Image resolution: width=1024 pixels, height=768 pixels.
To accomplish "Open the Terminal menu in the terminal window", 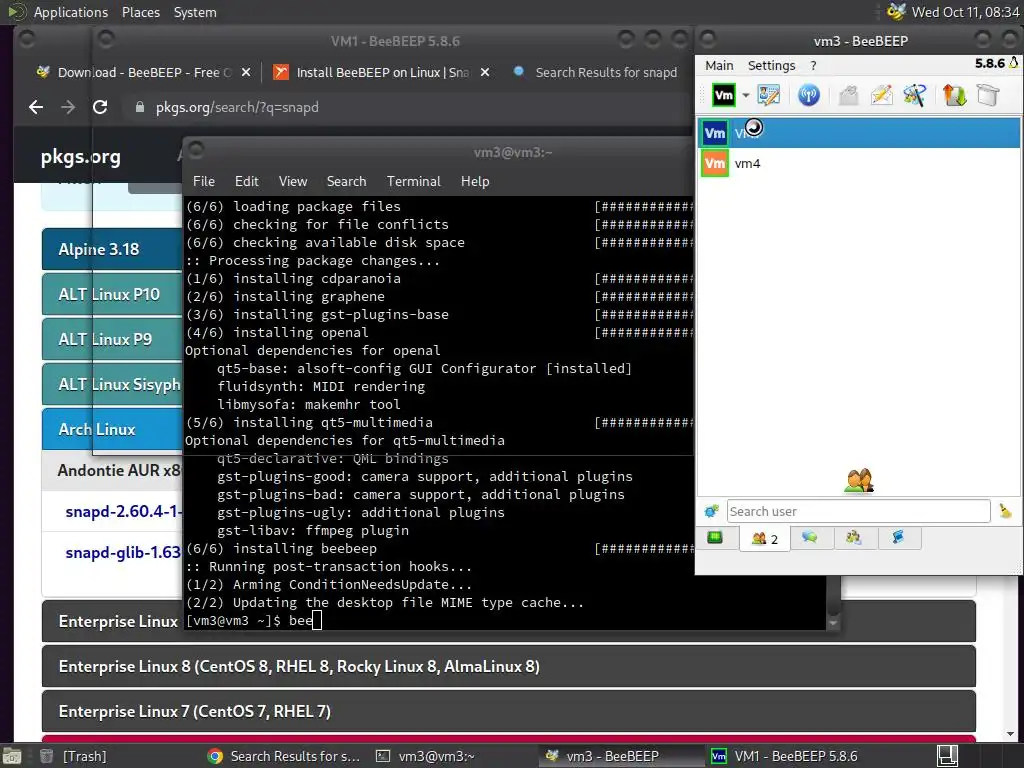I will point(413,181).
